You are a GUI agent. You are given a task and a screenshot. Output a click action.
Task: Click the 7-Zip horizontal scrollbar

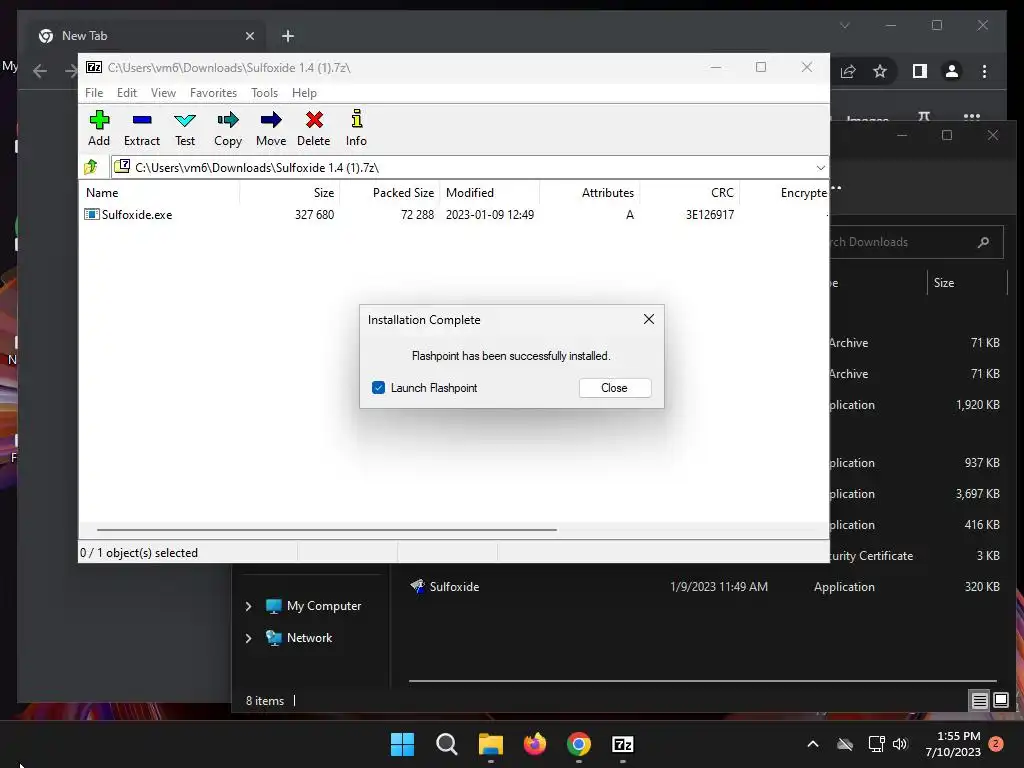(327, 530)
